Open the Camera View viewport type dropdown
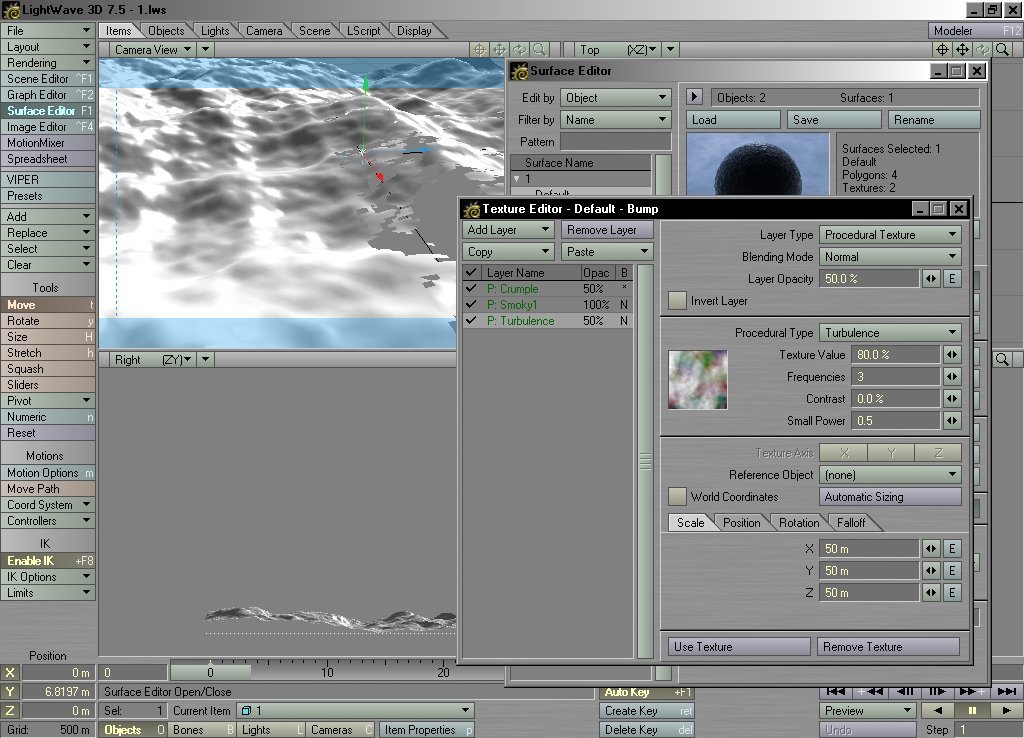This screenshot has width=1024, height=738. coord(153,50)
